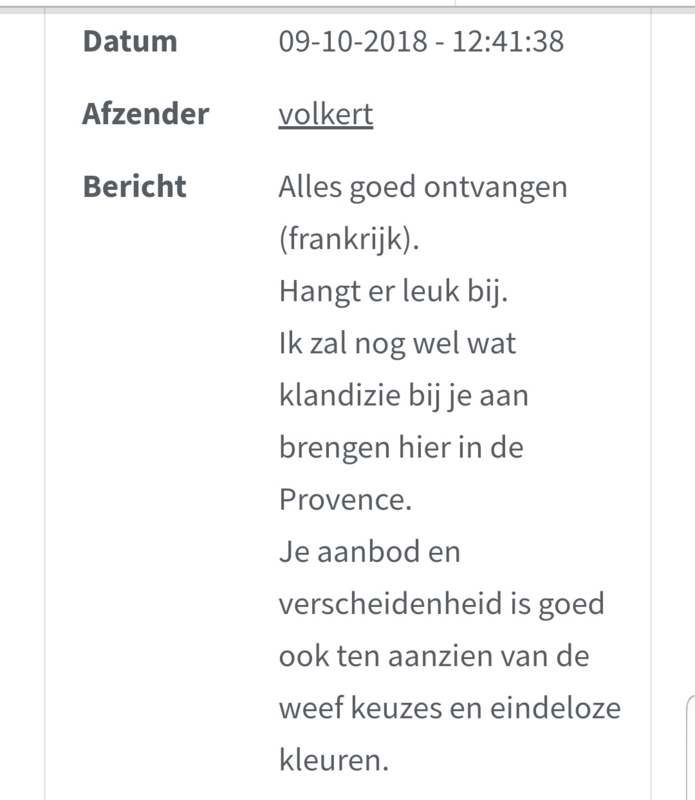Click the word '(frankrijk).' in the message
The width and height of the screenshot is (695, 800).
point(349,239)
